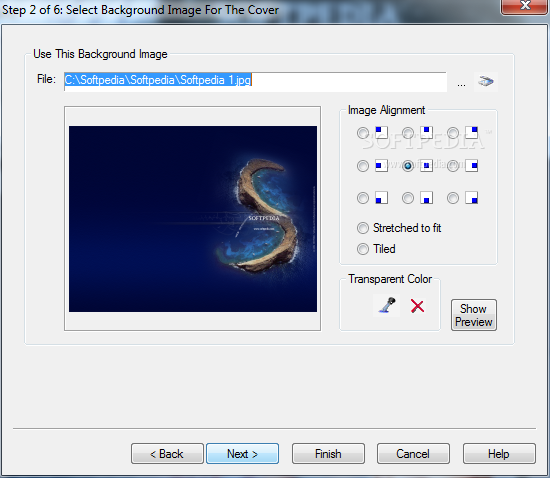Click the Show Preview button

click(474, 315)
